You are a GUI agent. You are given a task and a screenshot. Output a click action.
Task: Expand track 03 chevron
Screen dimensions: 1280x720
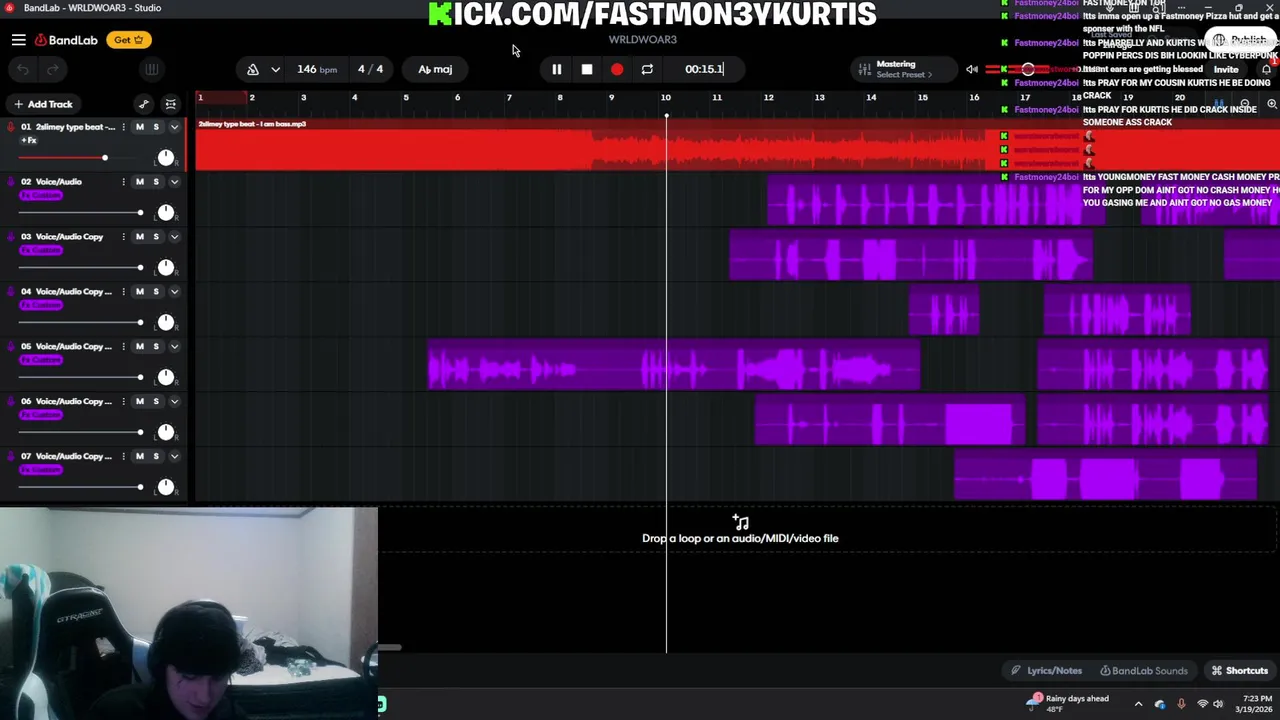click(174, 237)
